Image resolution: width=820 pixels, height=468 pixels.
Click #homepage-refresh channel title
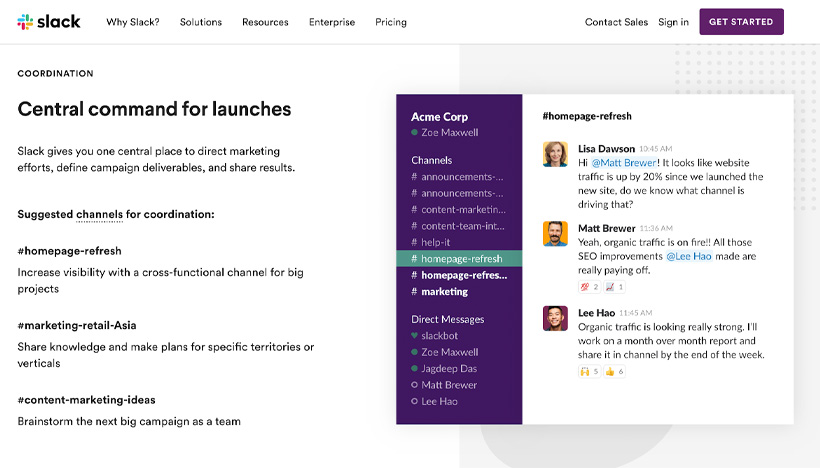(x=587, y=116)
